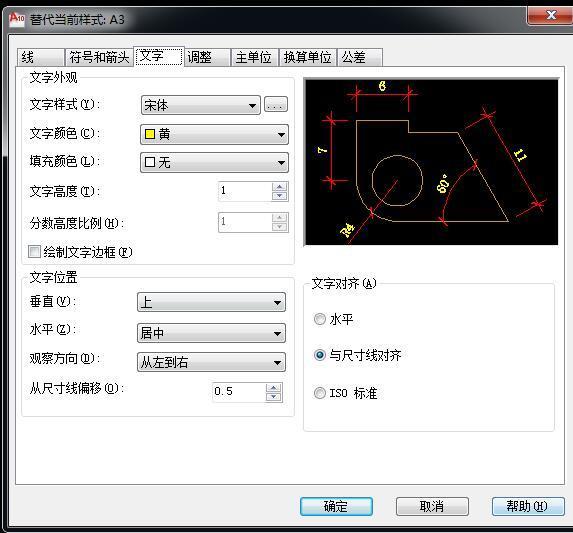Click the text style browse (...) button
This screenshot has height=533, width=573.
click(x=276, y=104)
